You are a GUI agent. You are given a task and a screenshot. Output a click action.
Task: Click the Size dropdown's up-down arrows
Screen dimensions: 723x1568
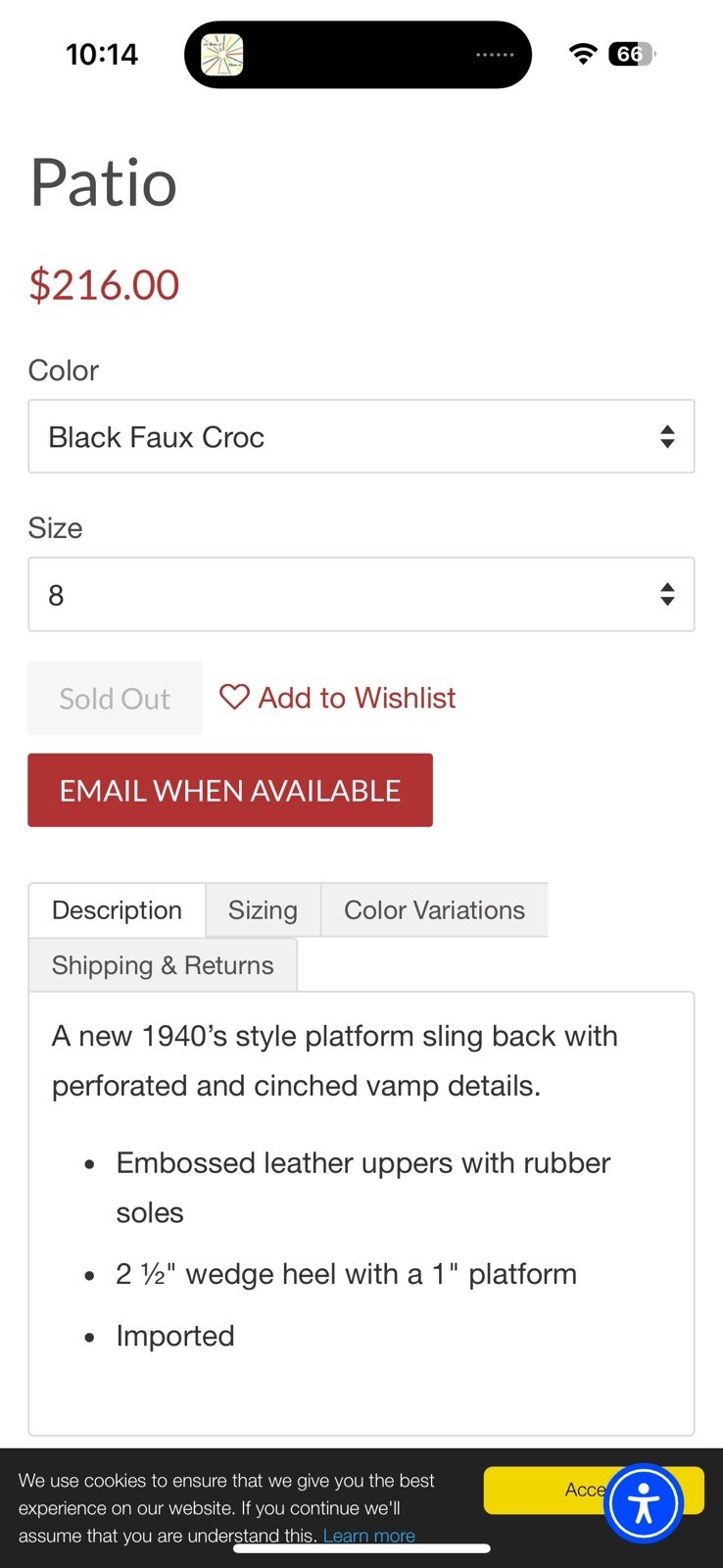point(667,595)
